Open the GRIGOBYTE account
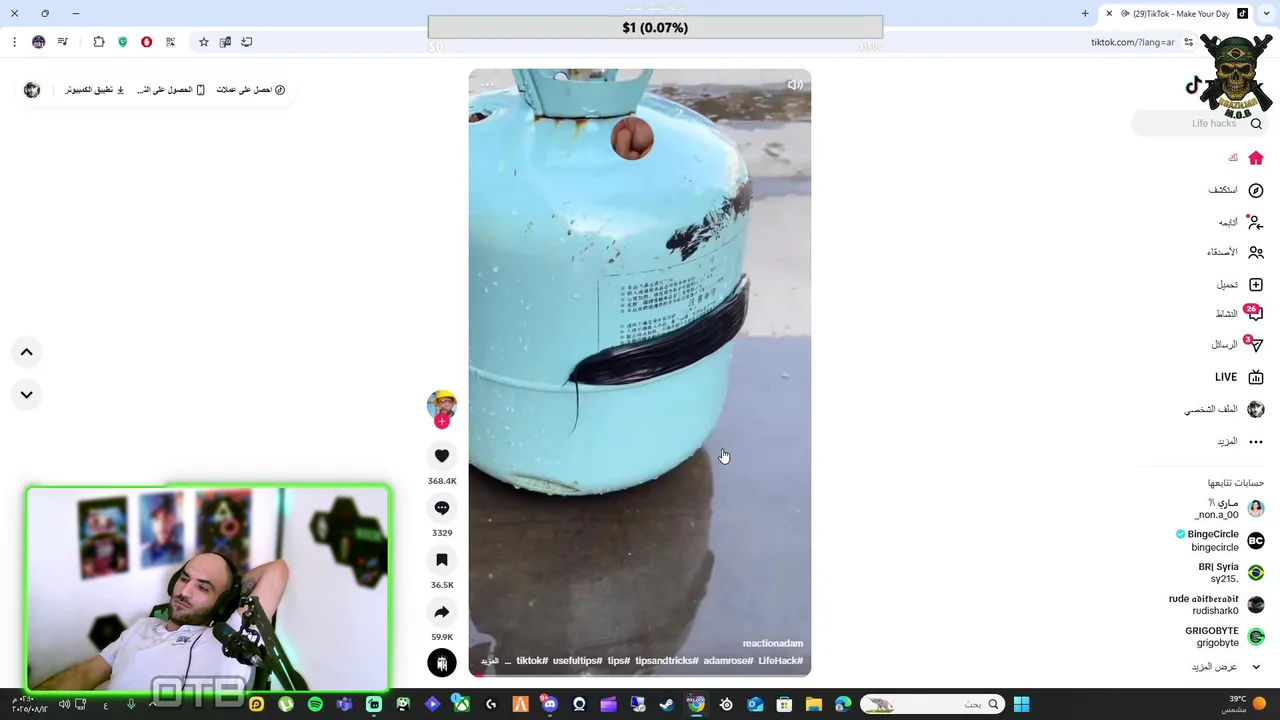Viewport: 1280px width, 720px height. click(x=1225, y=637)
